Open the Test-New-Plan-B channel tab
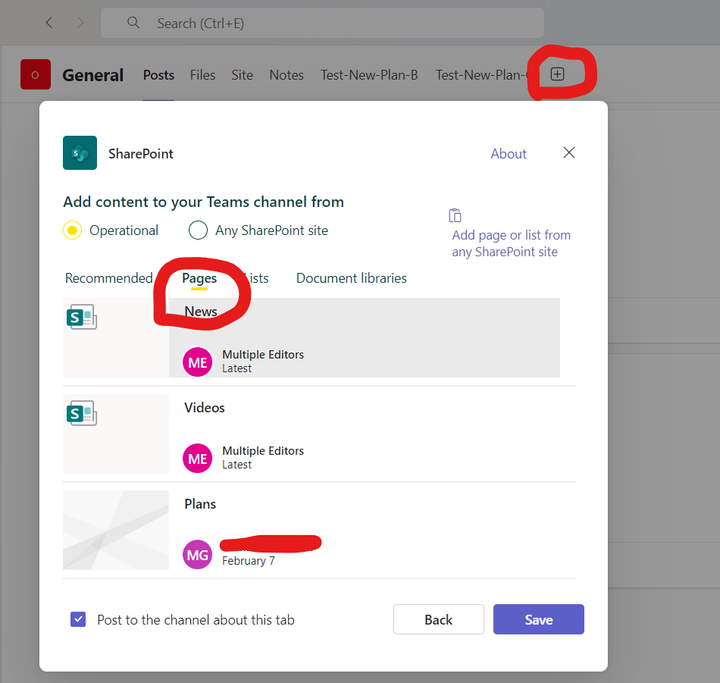720x683 pixels. point(369,75)
